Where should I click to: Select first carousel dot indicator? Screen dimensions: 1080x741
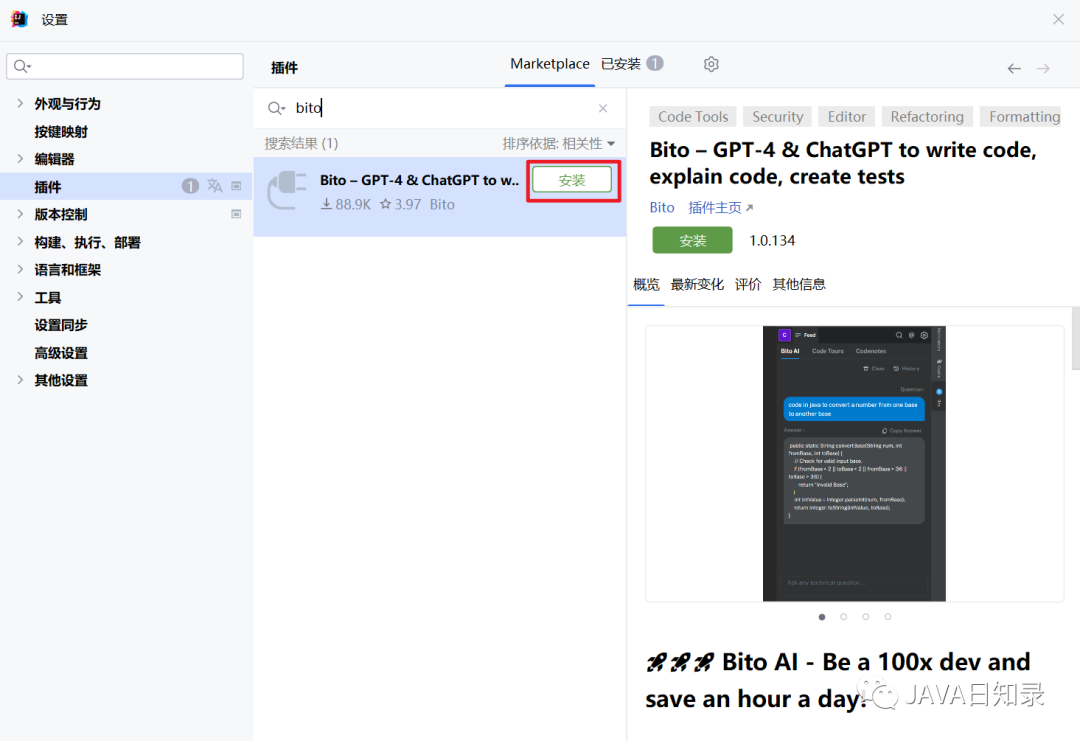click(x=822, y=617)
